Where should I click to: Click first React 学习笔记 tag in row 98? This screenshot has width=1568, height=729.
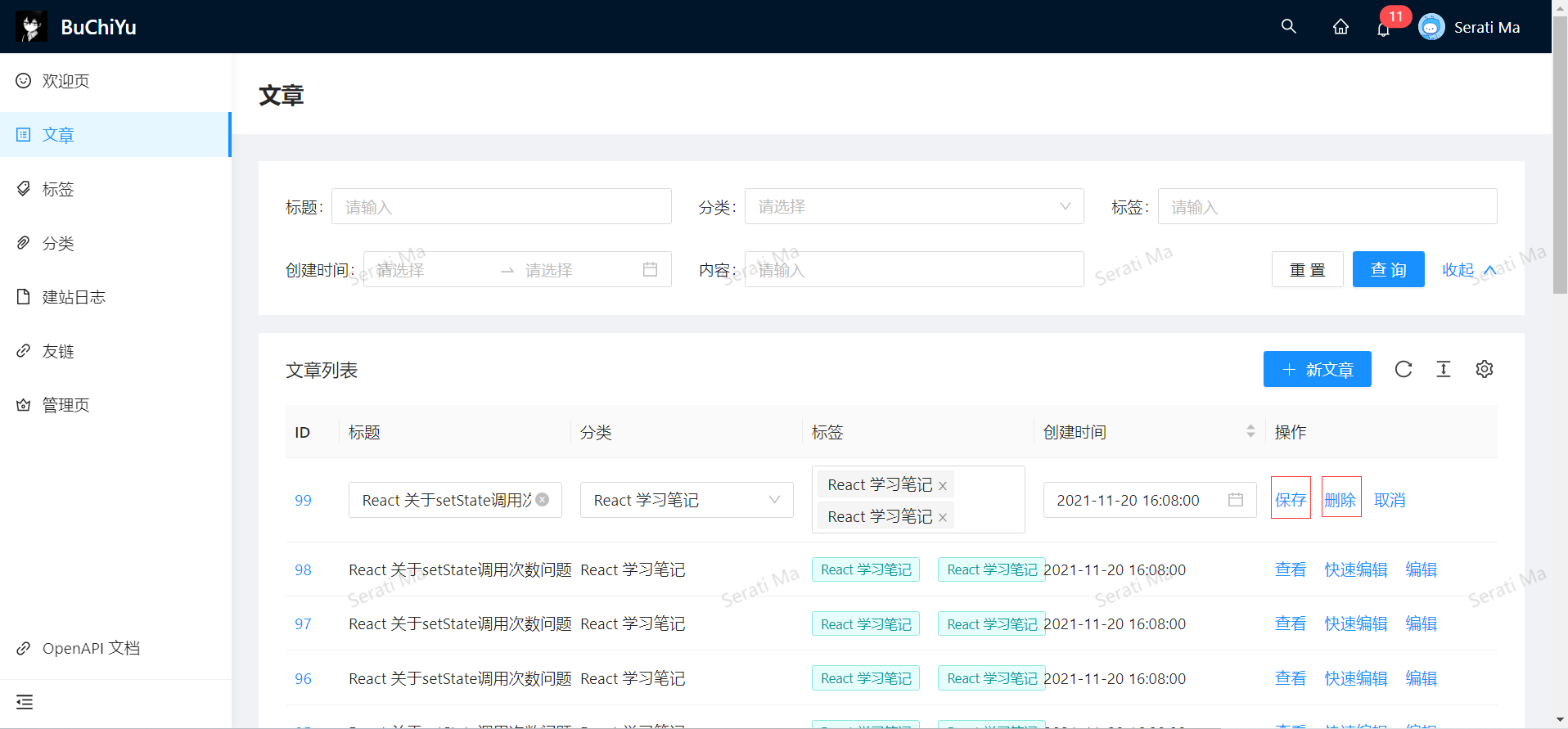tap(866, 569)
